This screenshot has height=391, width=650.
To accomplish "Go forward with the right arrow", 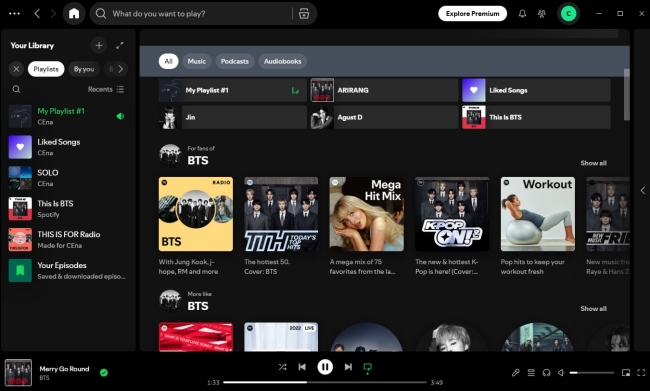I will [53, 14].
